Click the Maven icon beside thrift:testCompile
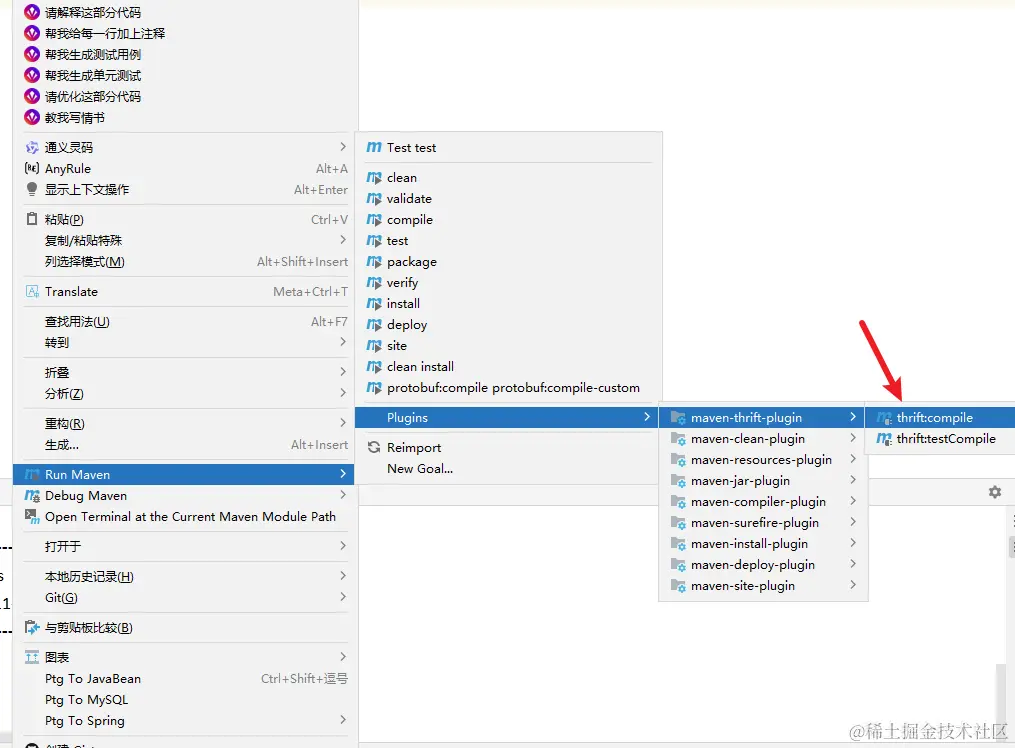 coord(884,439)
